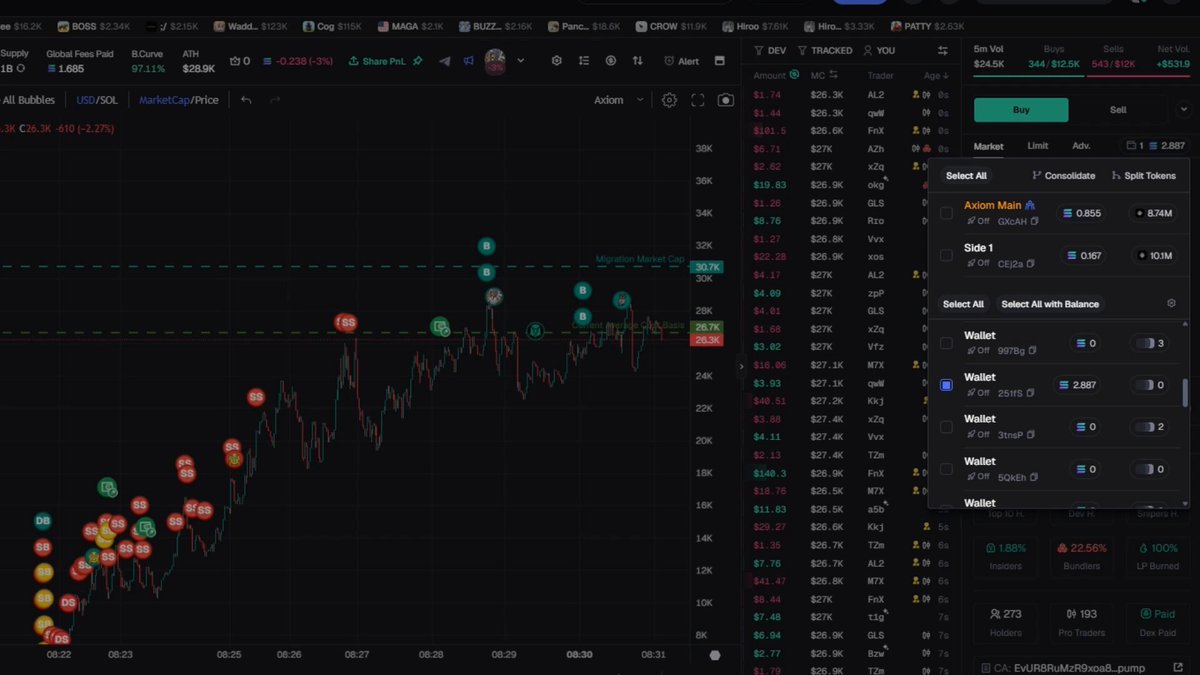Click the up-down swap arrows icon in header

point(638,61)
